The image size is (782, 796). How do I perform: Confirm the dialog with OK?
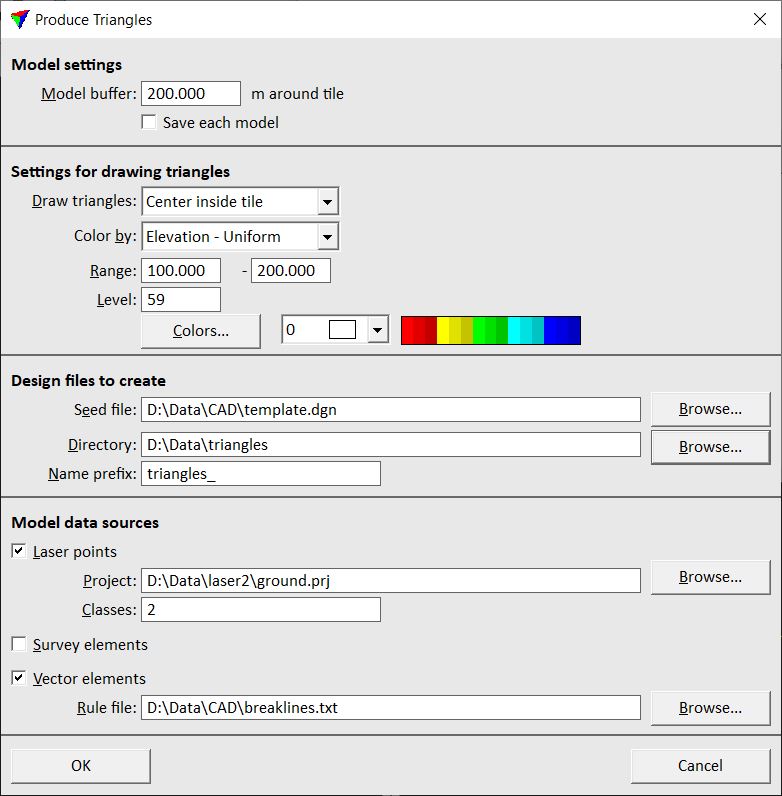click(81, 766)
